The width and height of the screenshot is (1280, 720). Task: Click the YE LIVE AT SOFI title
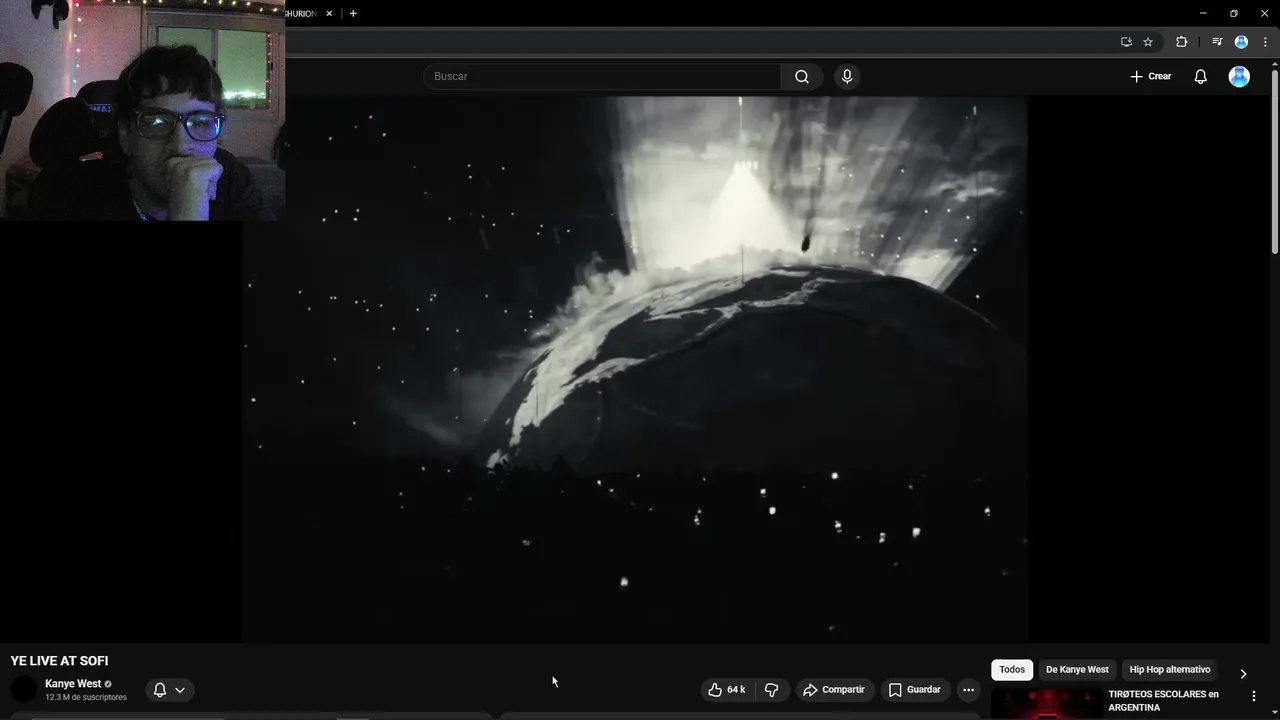click(60, 661)
